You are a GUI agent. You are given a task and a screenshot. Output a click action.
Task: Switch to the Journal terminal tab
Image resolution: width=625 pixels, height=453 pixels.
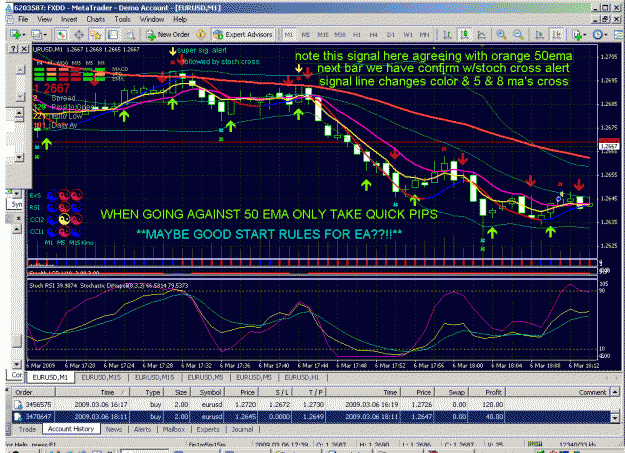(x=242, y=429)
